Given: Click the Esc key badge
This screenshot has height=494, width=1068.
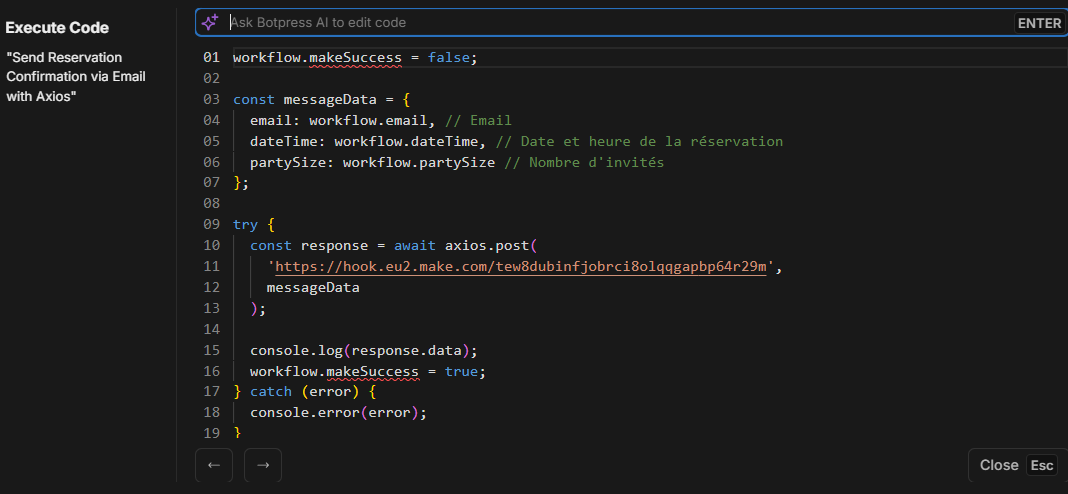Looking at the screenshot, I should (x=1042, y=465).
